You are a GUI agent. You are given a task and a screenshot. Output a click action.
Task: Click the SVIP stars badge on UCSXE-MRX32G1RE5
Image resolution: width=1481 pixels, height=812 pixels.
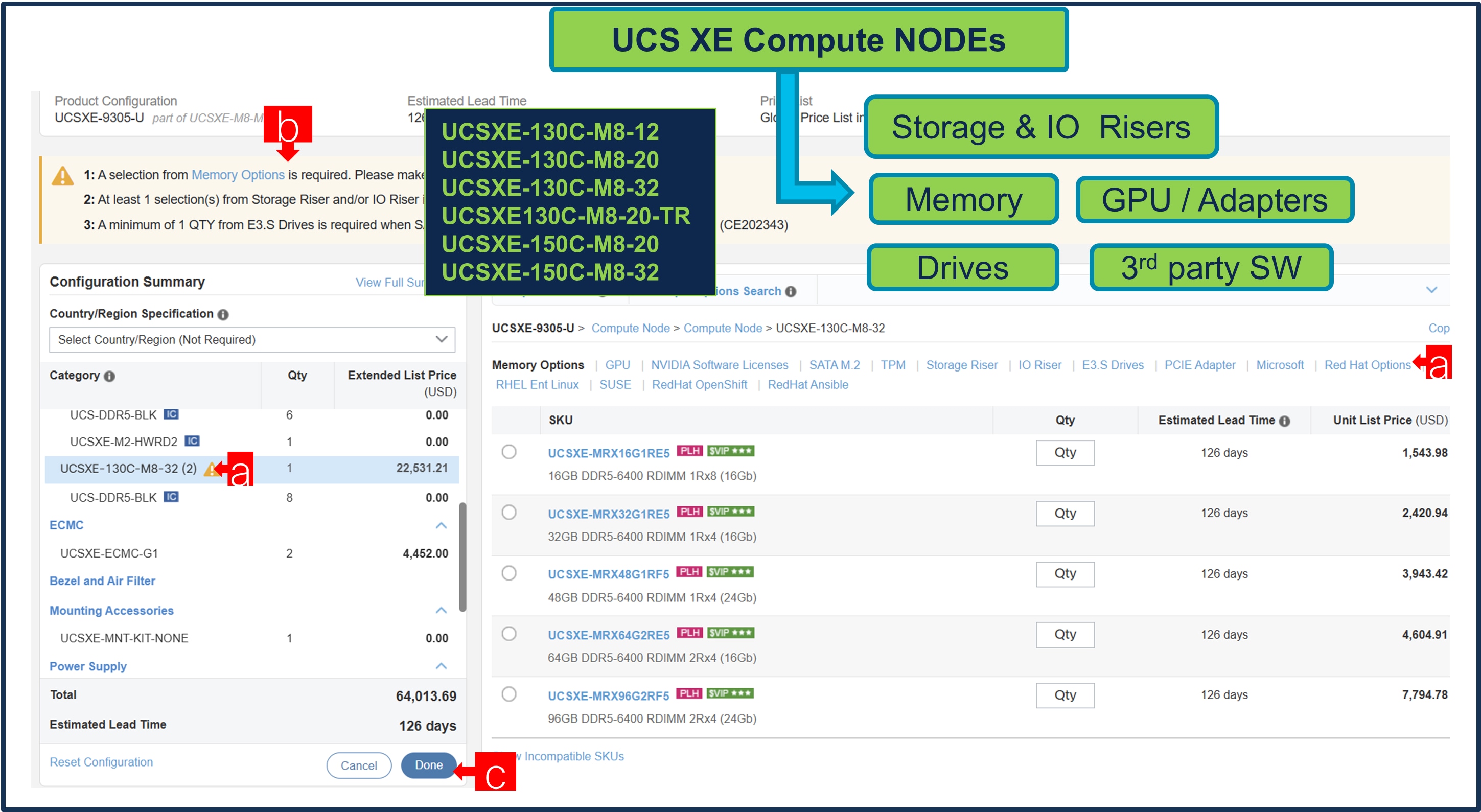click(731, 512)
